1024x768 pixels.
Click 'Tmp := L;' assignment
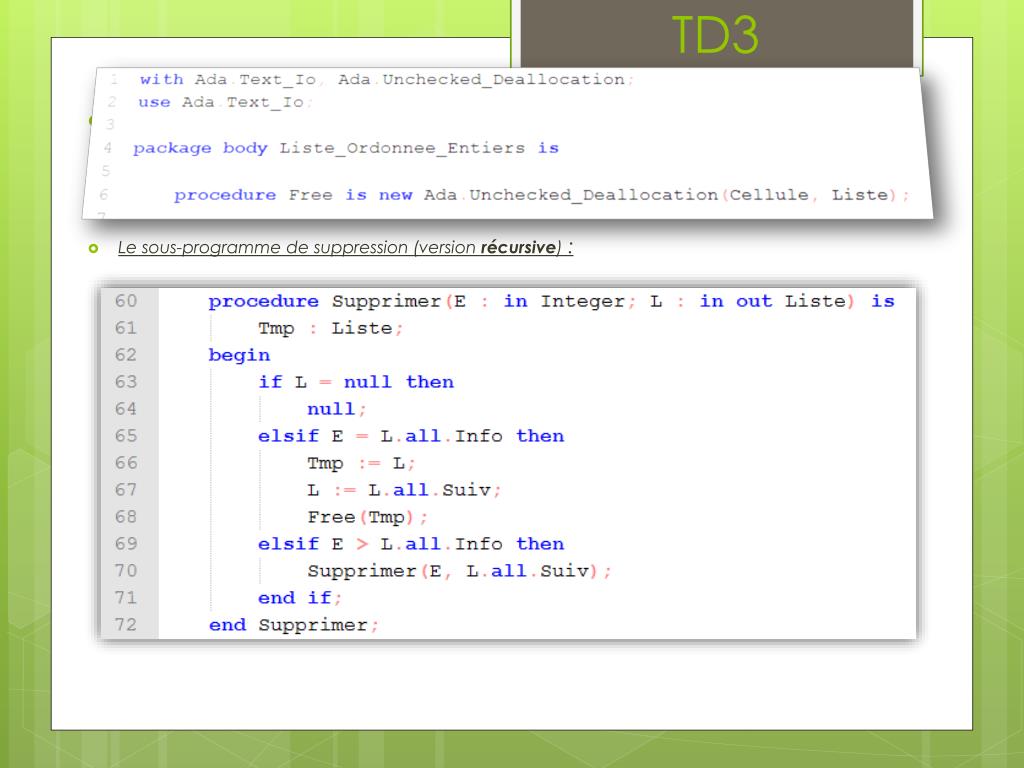tap(361, 464)
